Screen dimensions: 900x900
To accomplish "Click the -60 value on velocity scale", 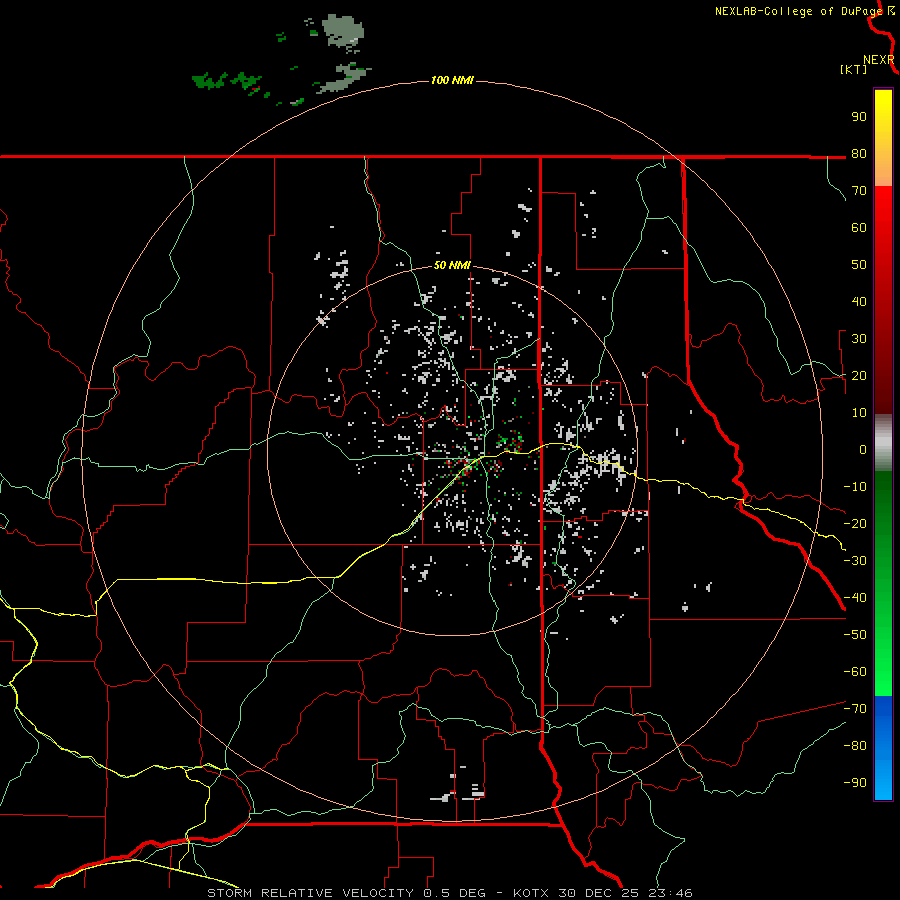I will pyautogui.click(x=855, y=672).
